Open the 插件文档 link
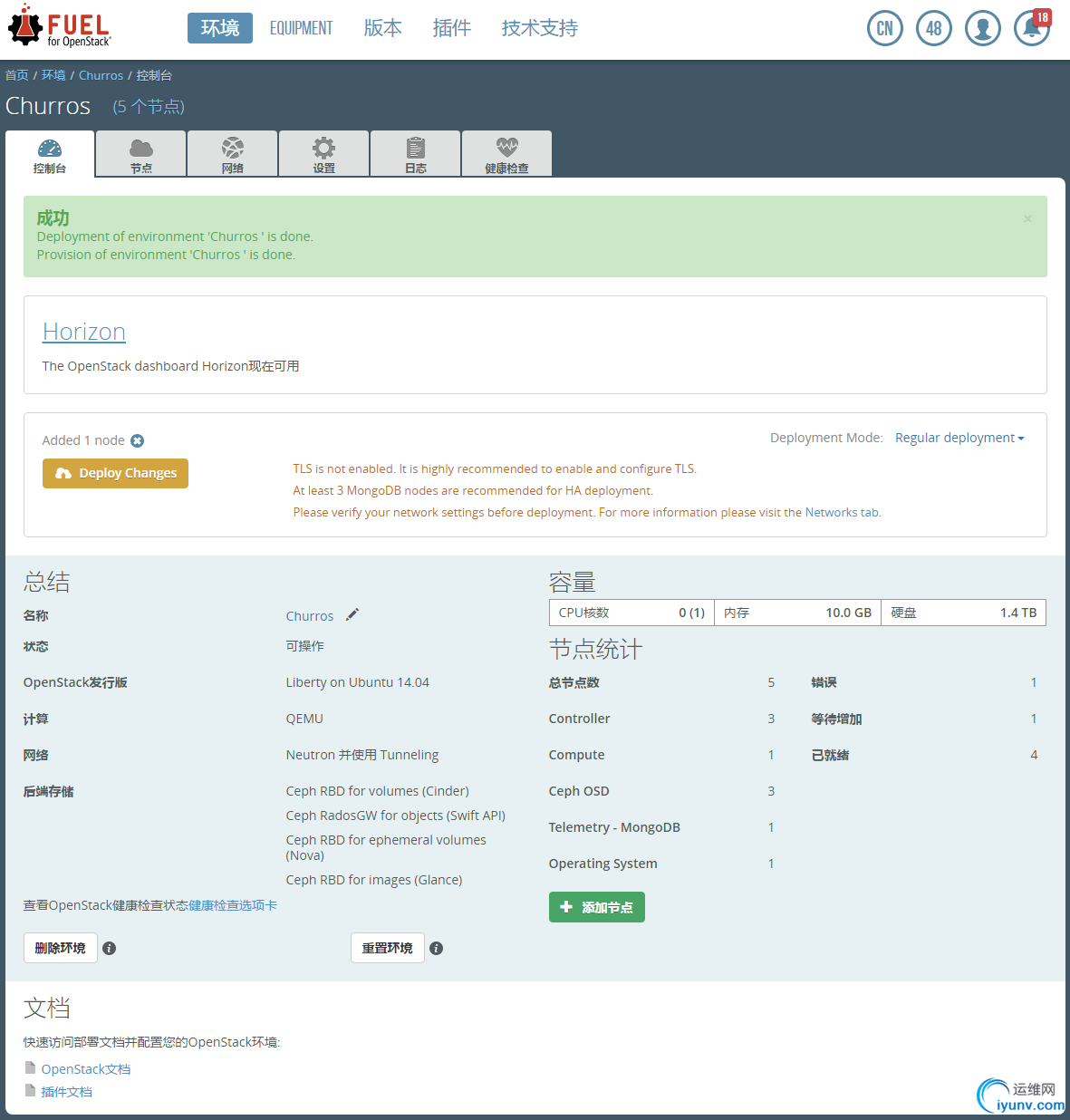The height and width of the screenshot is (1120, 1070). [66, 1092]
